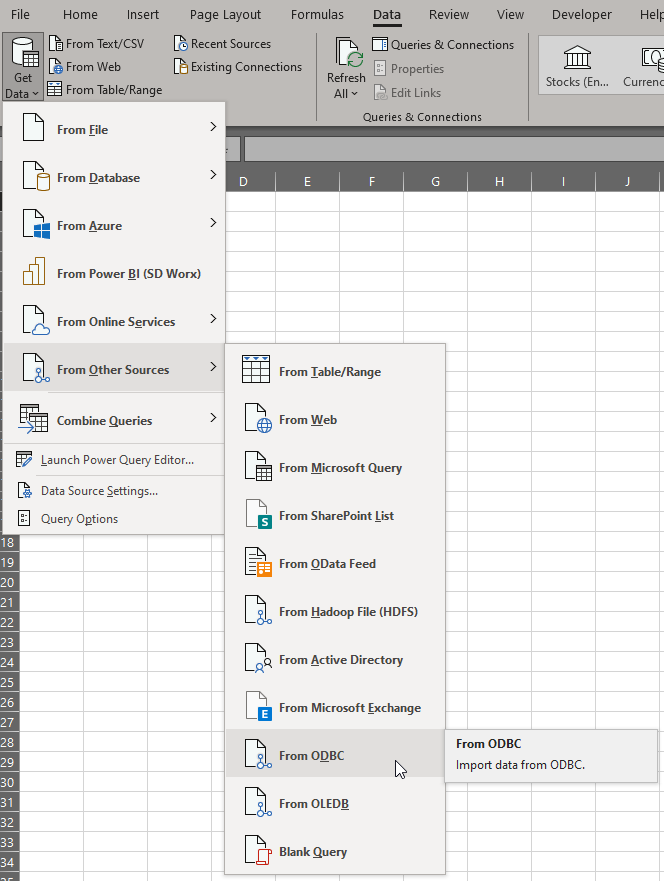Open Queries & Connections pane button
Viewport: 664px width, 881px height.
click(x=443, y=44)
